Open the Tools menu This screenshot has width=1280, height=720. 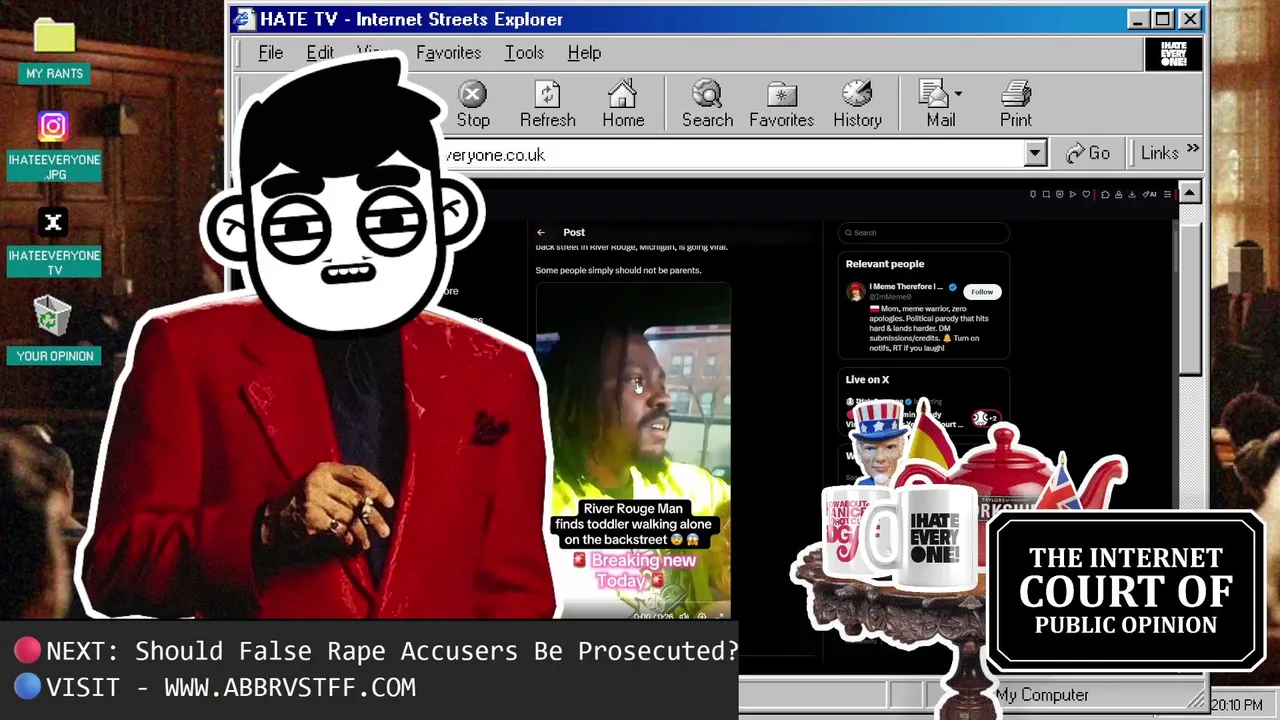pyautogui.click(x=524, y=53)
